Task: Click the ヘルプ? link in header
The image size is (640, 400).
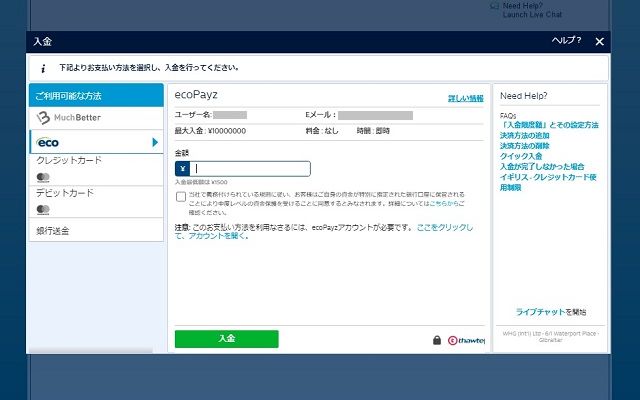Action: [x=566, y=41]
